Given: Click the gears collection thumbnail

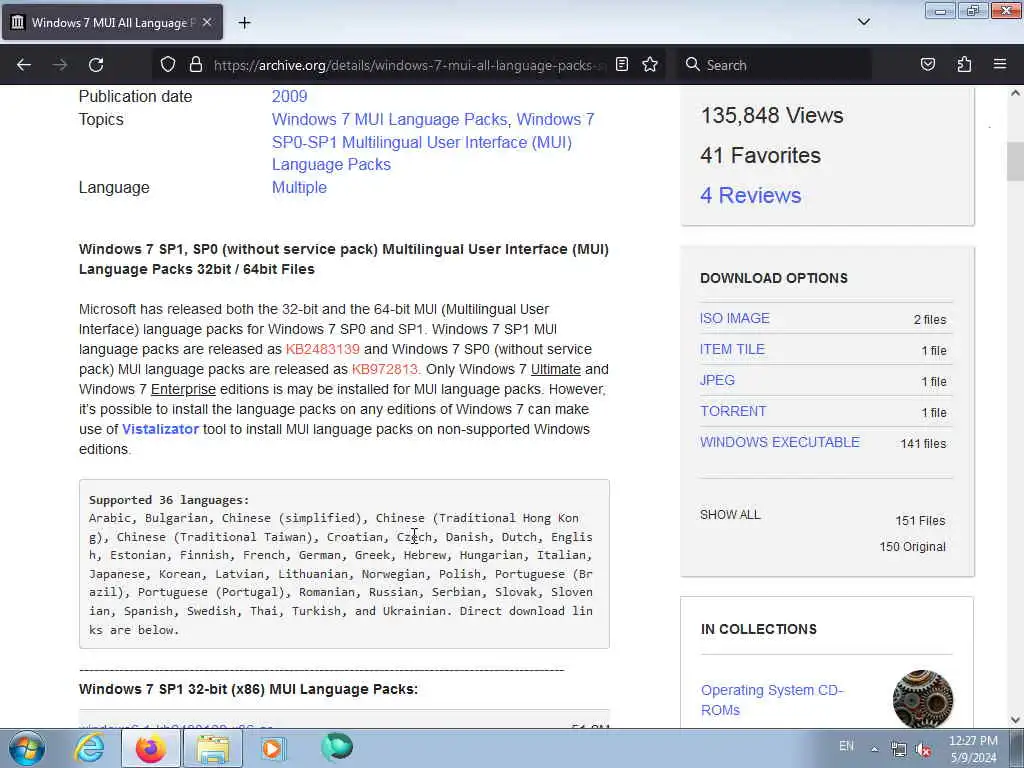Looking at the screenshot, I should click(923, 699).
